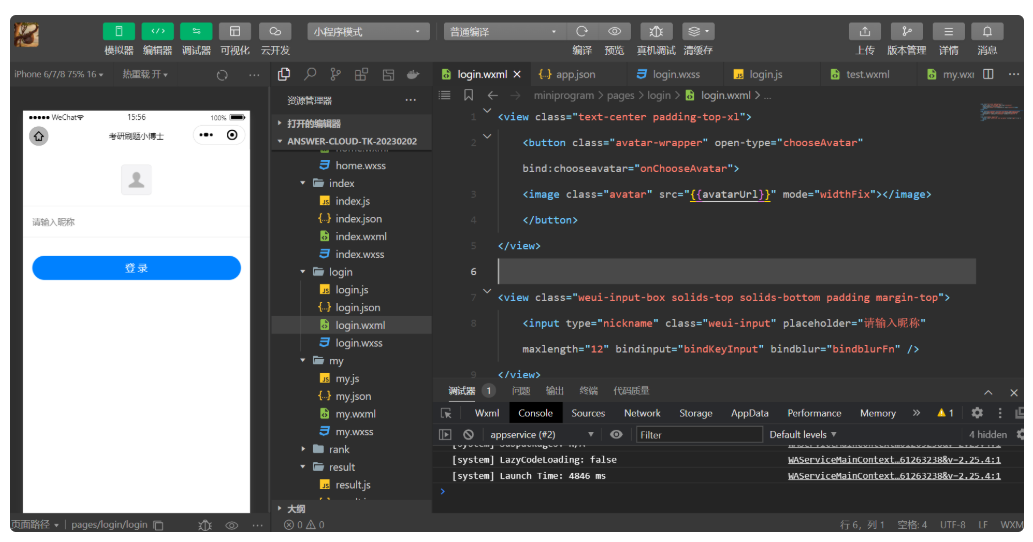Click the compile refresh icon
Viewport: 1033px width, 542px height.
point(582,31)
